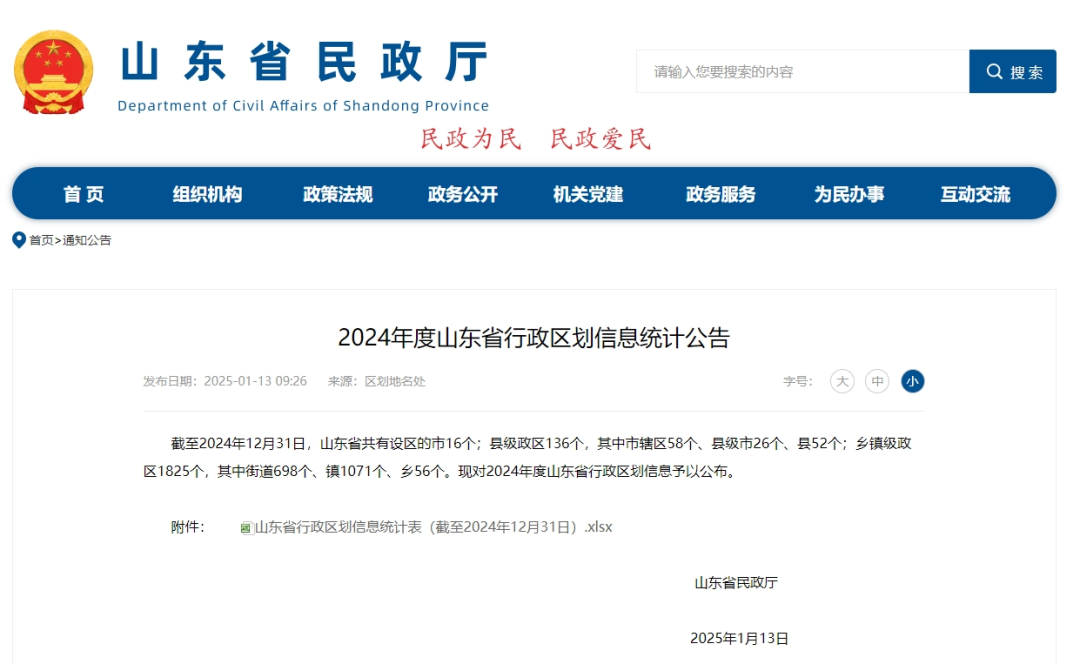The width and height of the screenshot is (1080, 664).
Task: Select the medium font size option 中
Action: (x=877, y=381)
